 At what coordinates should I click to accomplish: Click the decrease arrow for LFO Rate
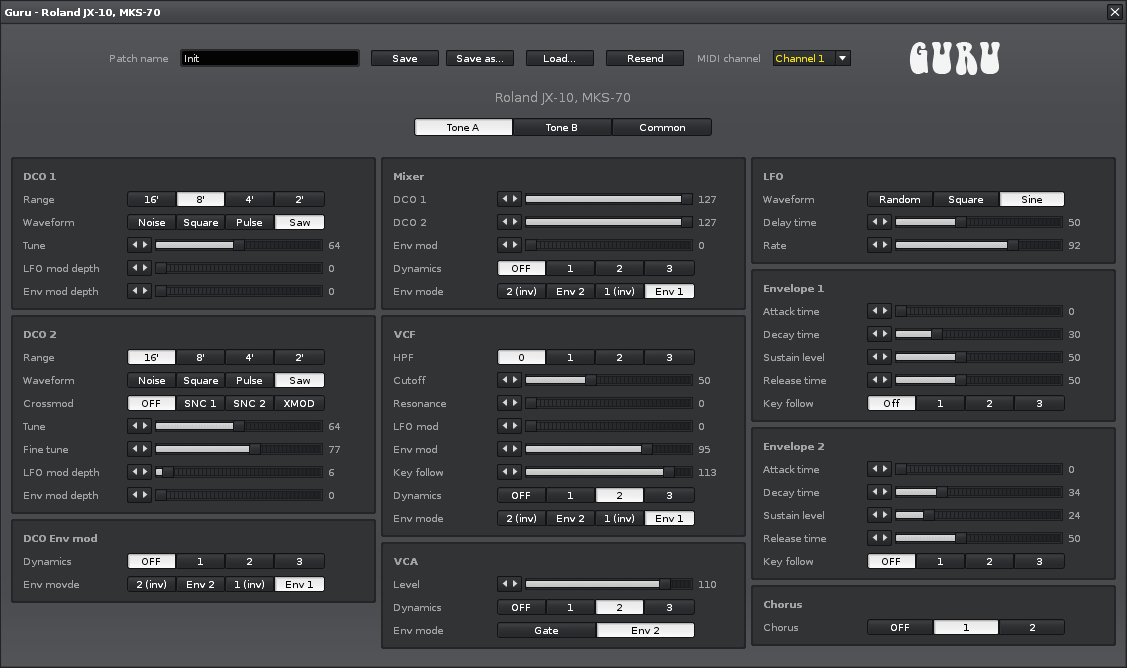[875, 245]
